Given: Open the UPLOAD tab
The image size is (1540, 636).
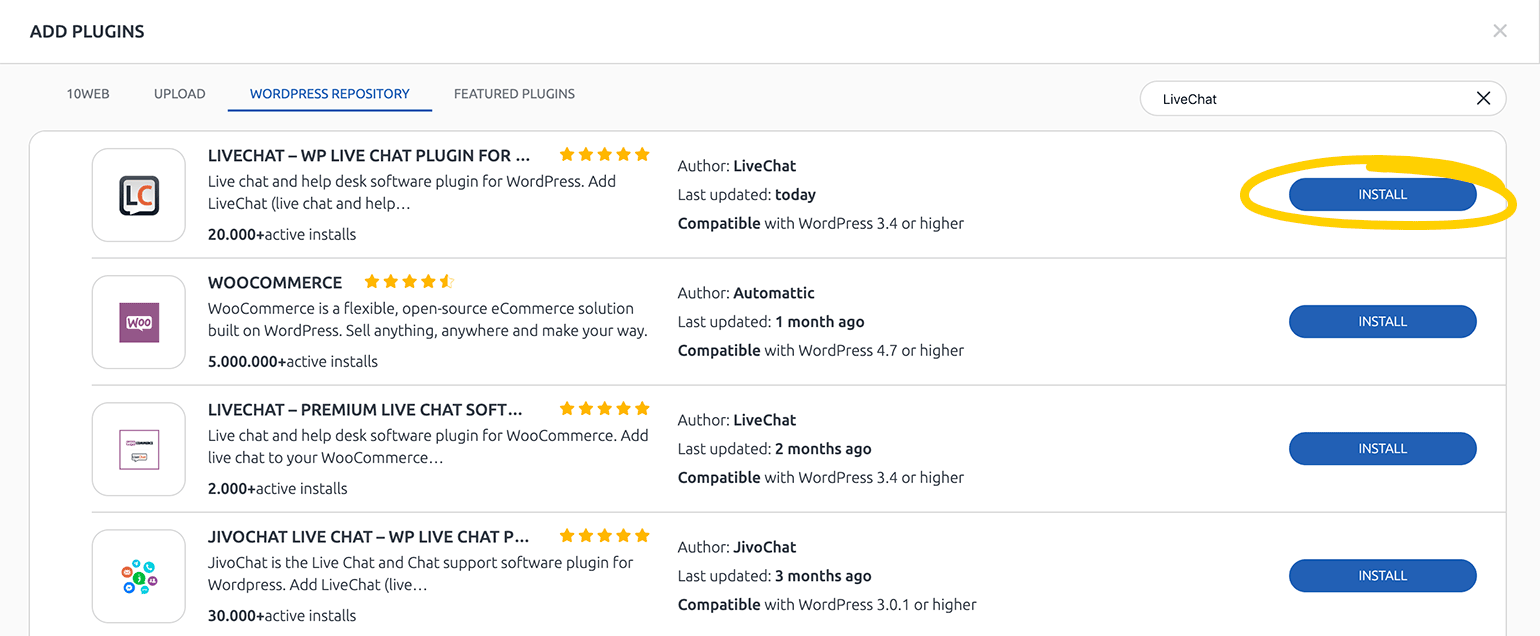Looking at the screenshot, I should point(179,93).
